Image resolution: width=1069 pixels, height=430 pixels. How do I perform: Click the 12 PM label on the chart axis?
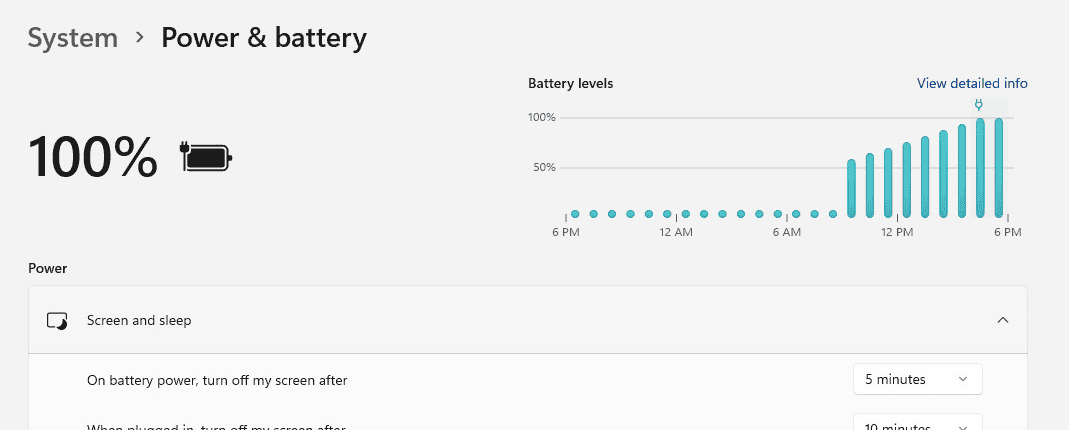point(897,233)
